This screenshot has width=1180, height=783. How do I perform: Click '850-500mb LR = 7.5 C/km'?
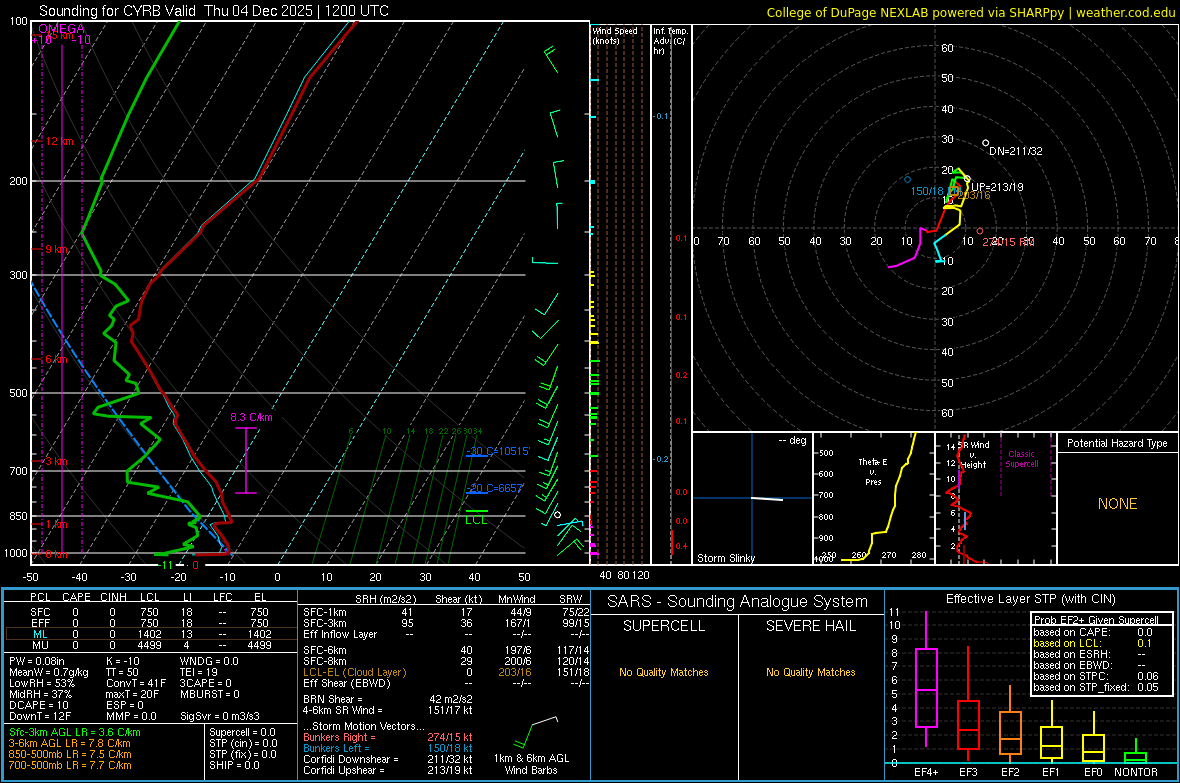pyautogui.click(x=70, y=754)
